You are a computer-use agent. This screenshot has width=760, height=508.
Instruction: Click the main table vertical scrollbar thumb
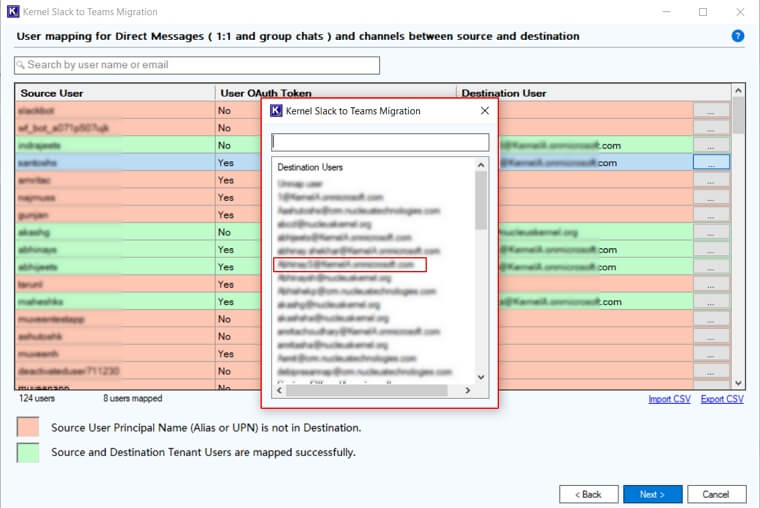(738, 115)
